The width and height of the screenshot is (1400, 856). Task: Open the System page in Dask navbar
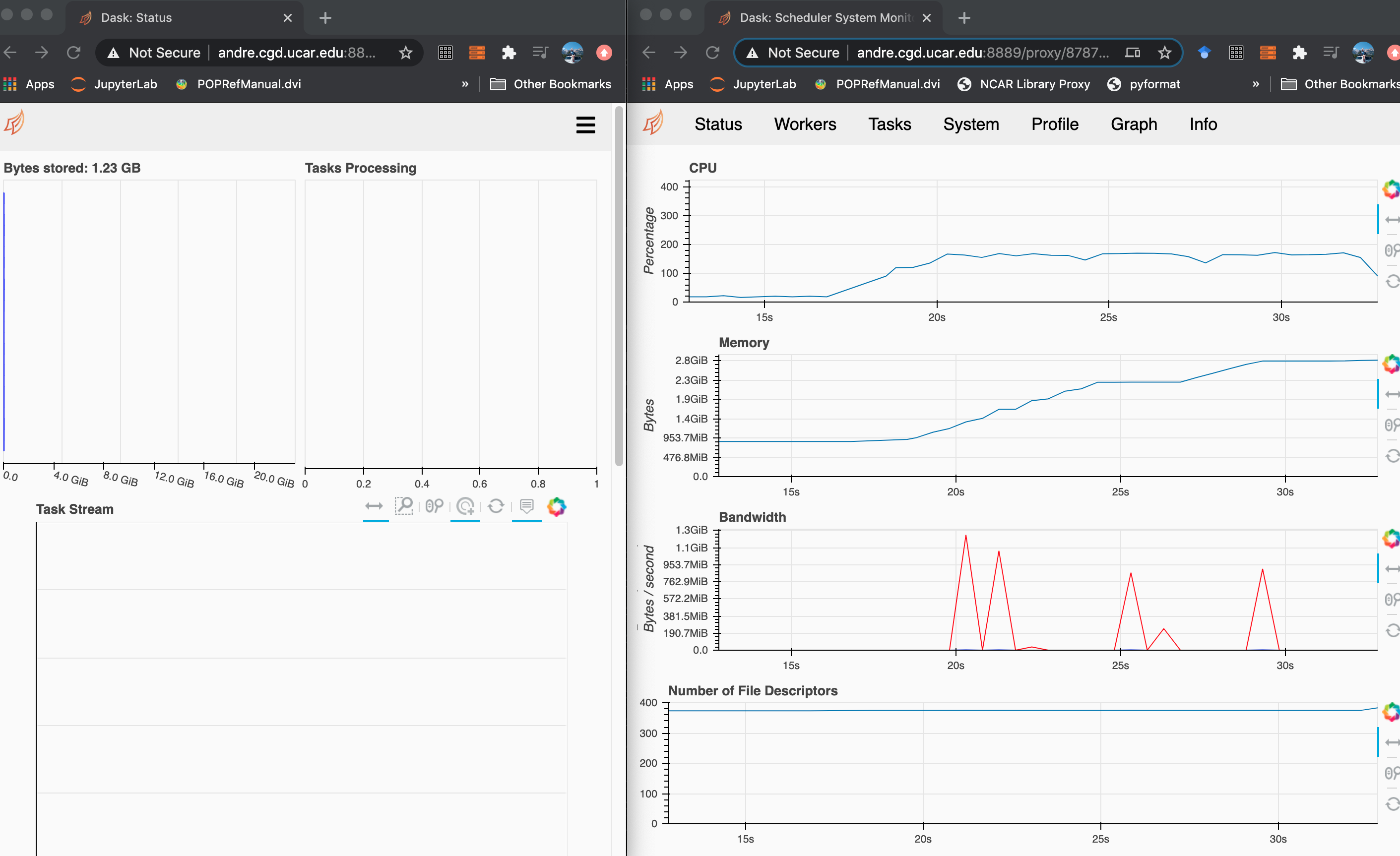(971, 124)
